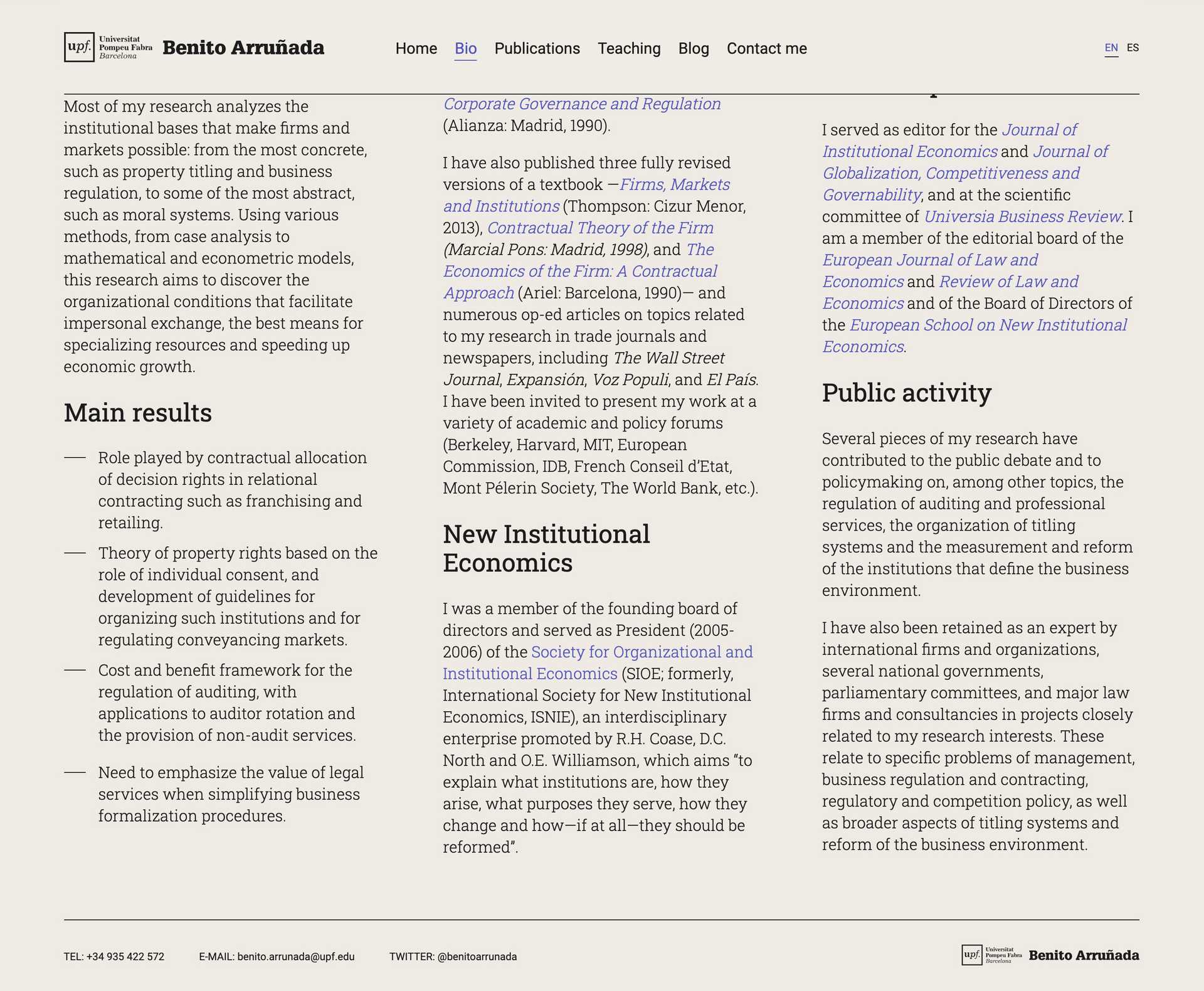Open Society for Organizational and Institutional Economics link
Viewport: 1204px width, 991px height.
point(598,662)
